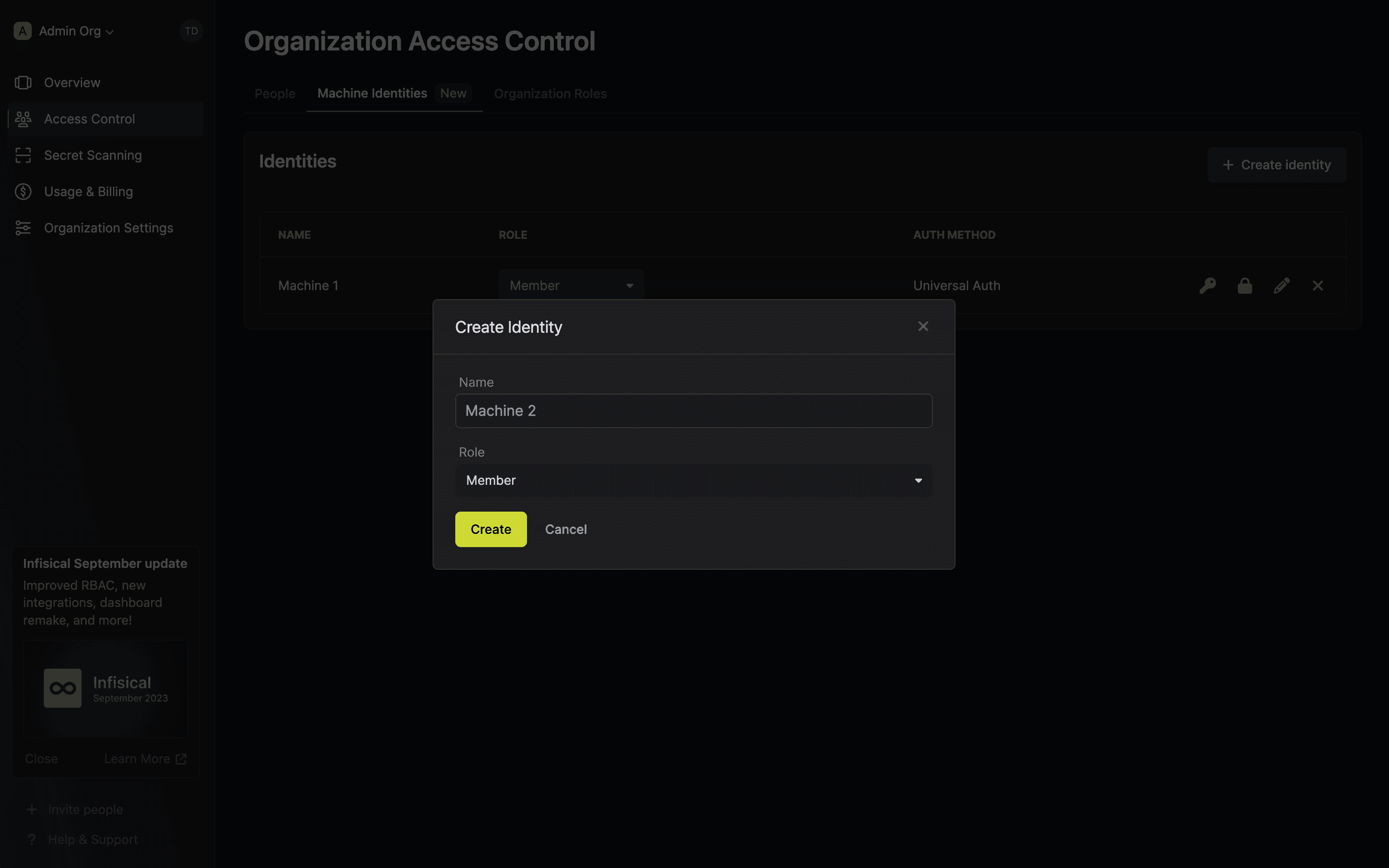Switch to the Organization Roles tab

(x=550, y=93)
